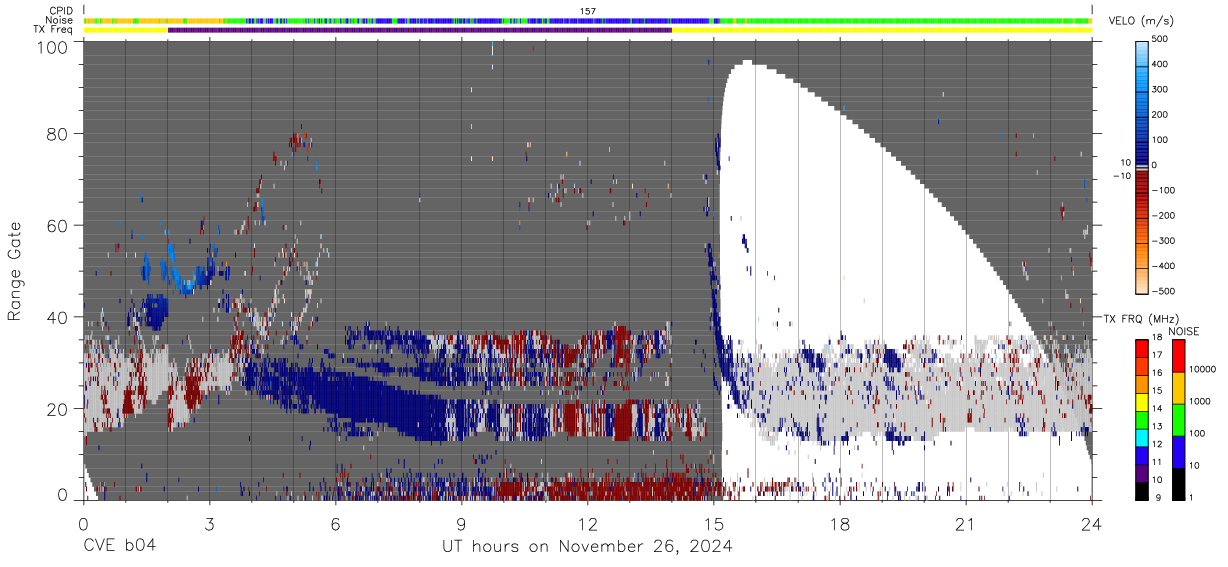The width and height of the screenshot is (1228, 567).
Task: Click the 'Range Gate' axis label
Action: (15, 272)
